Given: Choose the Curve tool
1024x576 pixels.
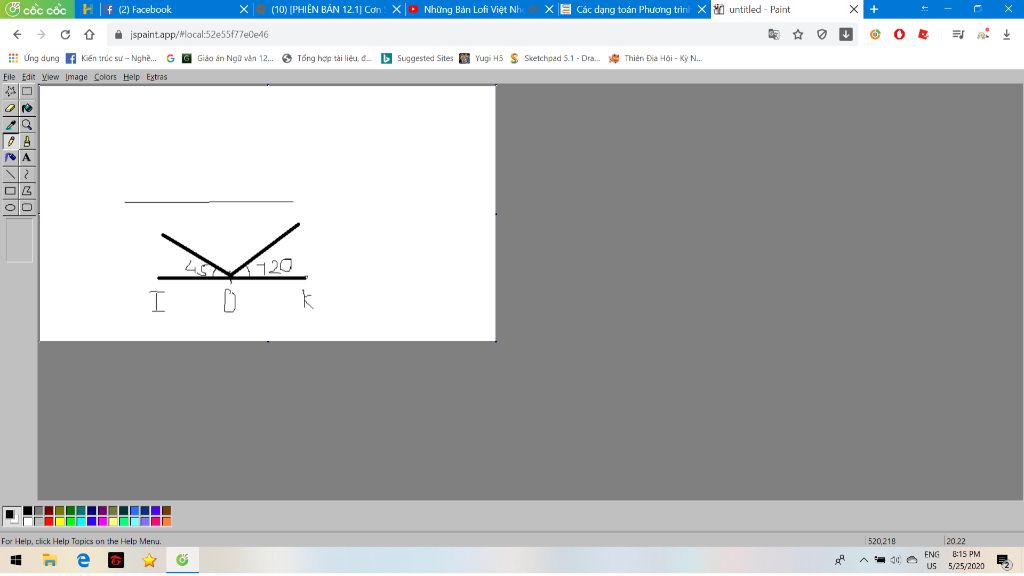Looking at the screenshot, I should point(27,174).
